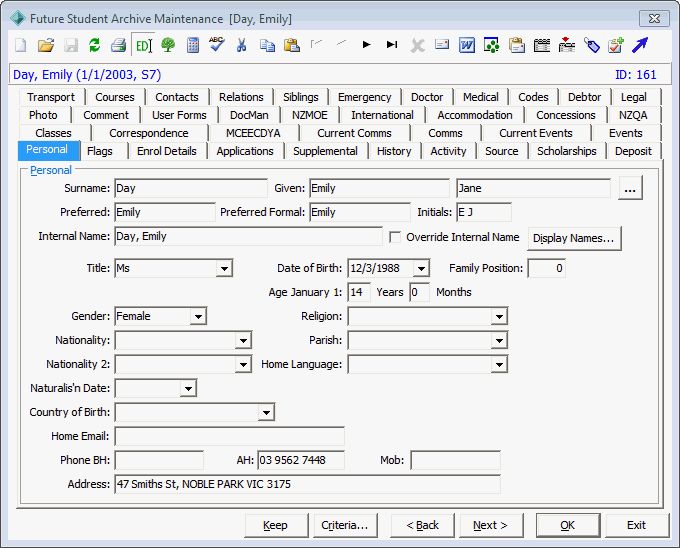Open the Parish dropdown

(x=499, y=340)
